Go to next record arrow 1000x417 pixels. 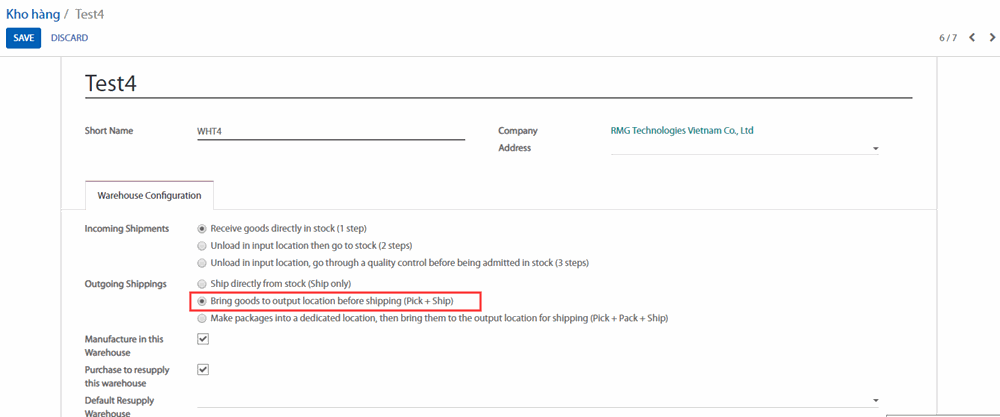[x=991, y=38]
